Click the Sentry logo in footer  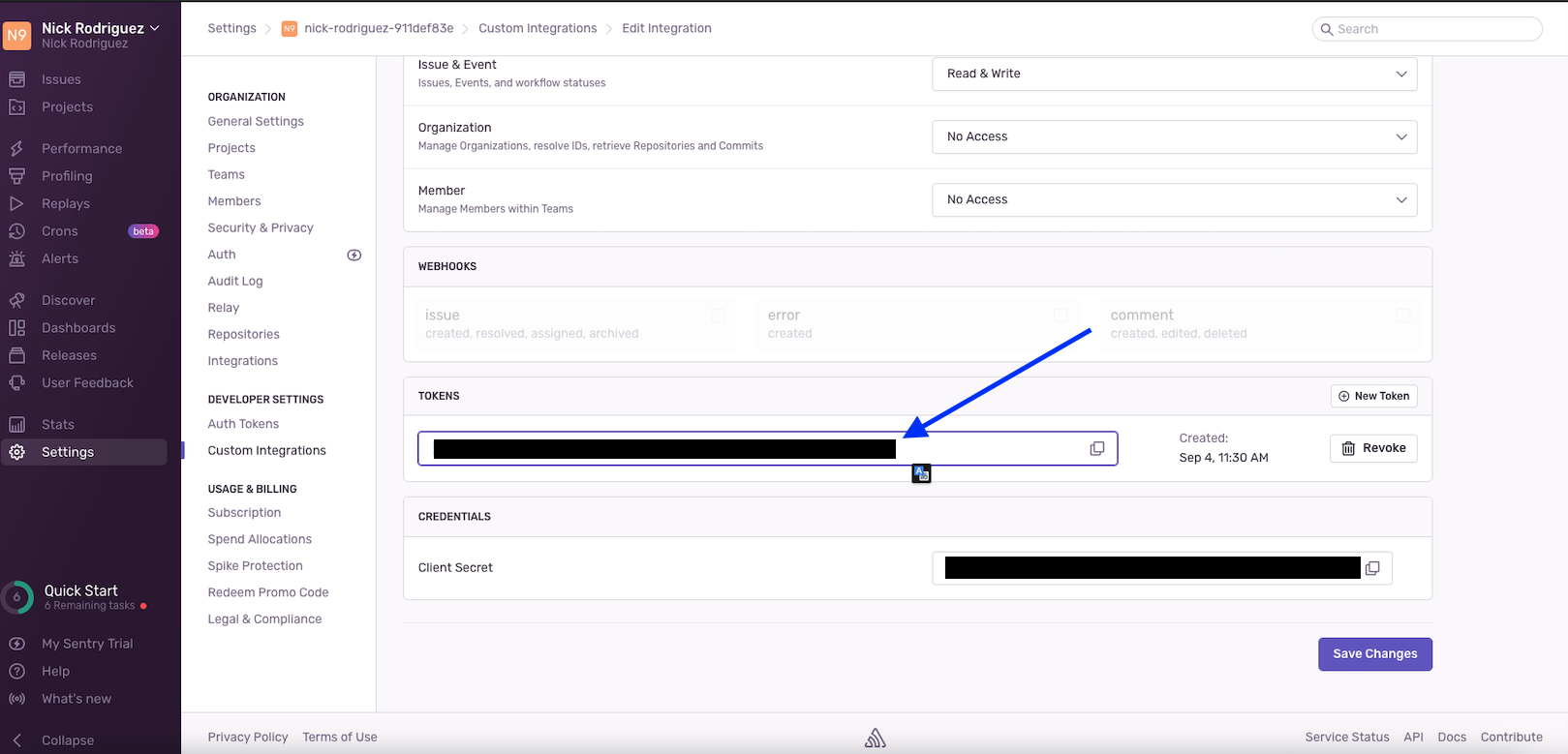click(876, 739)
